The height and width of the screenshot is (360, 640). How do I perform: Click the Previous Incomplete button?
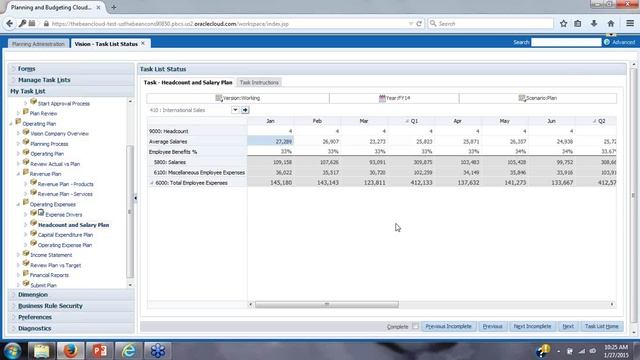448,326
